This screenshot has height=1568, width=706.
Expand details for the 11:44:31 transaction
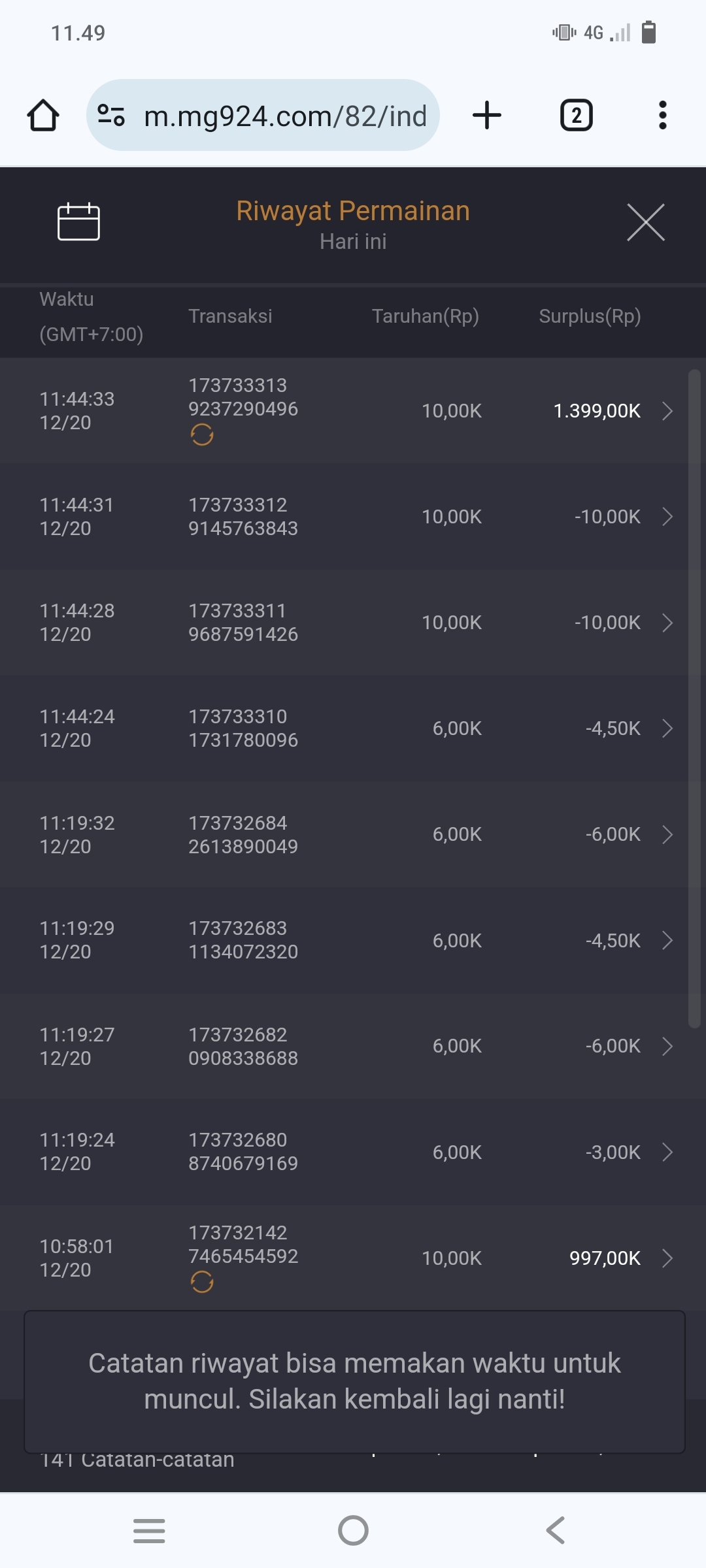coord(667,517)
